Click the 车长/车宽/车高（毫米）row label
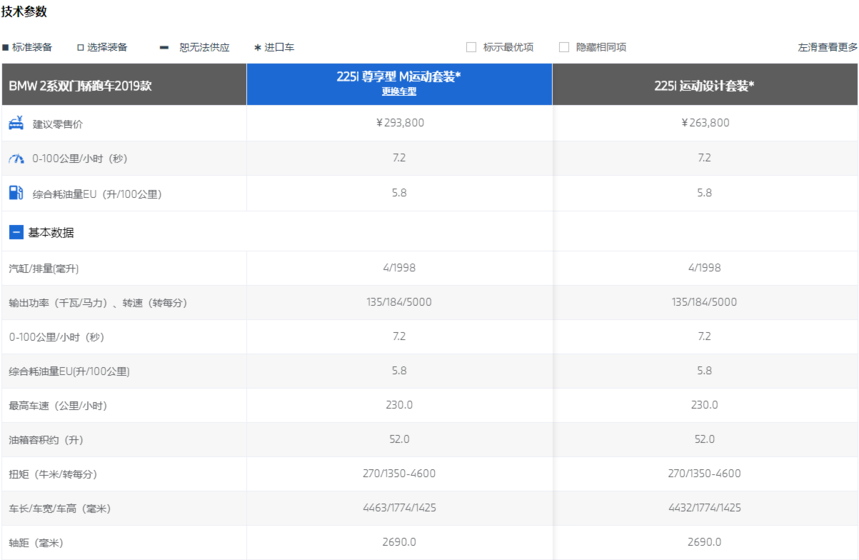The height and width of the screenshot is (560, 859). [x=60, y=508]
